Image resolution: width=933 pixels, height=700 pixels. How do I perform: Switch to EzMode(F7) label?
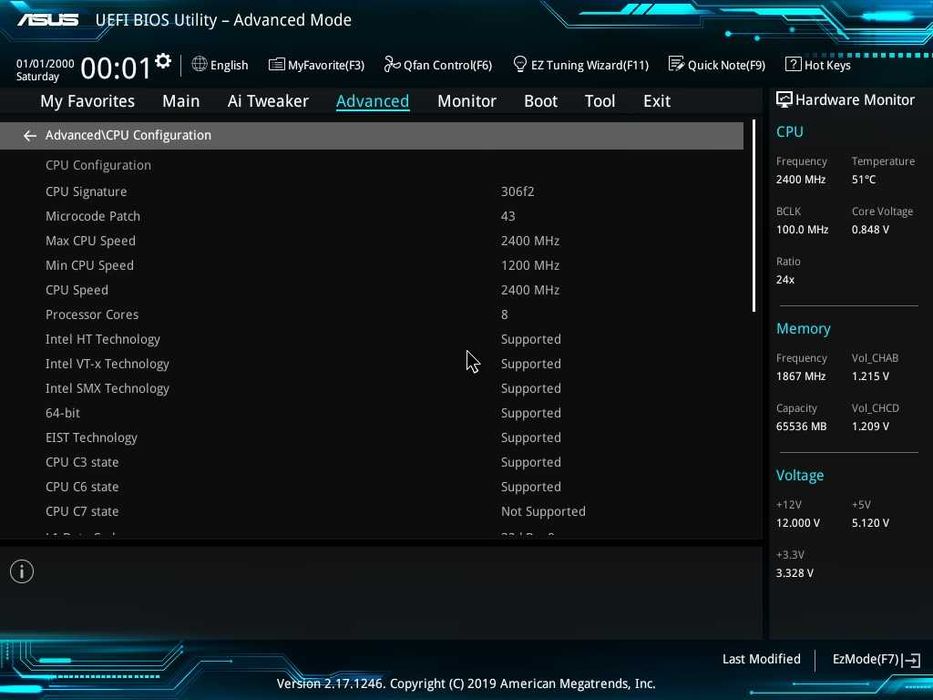click(x=866, y=659)
